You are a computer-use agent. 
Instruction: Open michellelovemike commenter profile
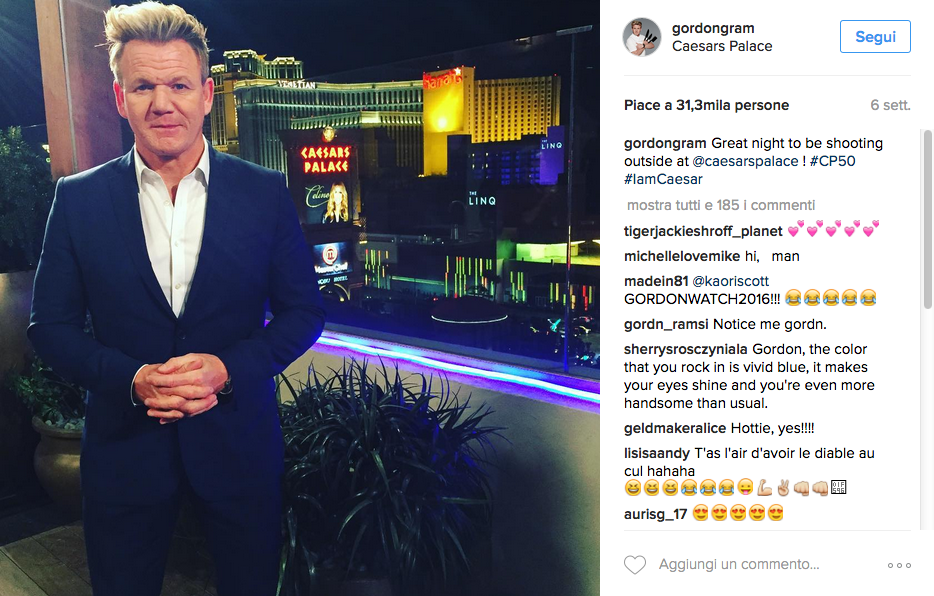click(682, 257)
